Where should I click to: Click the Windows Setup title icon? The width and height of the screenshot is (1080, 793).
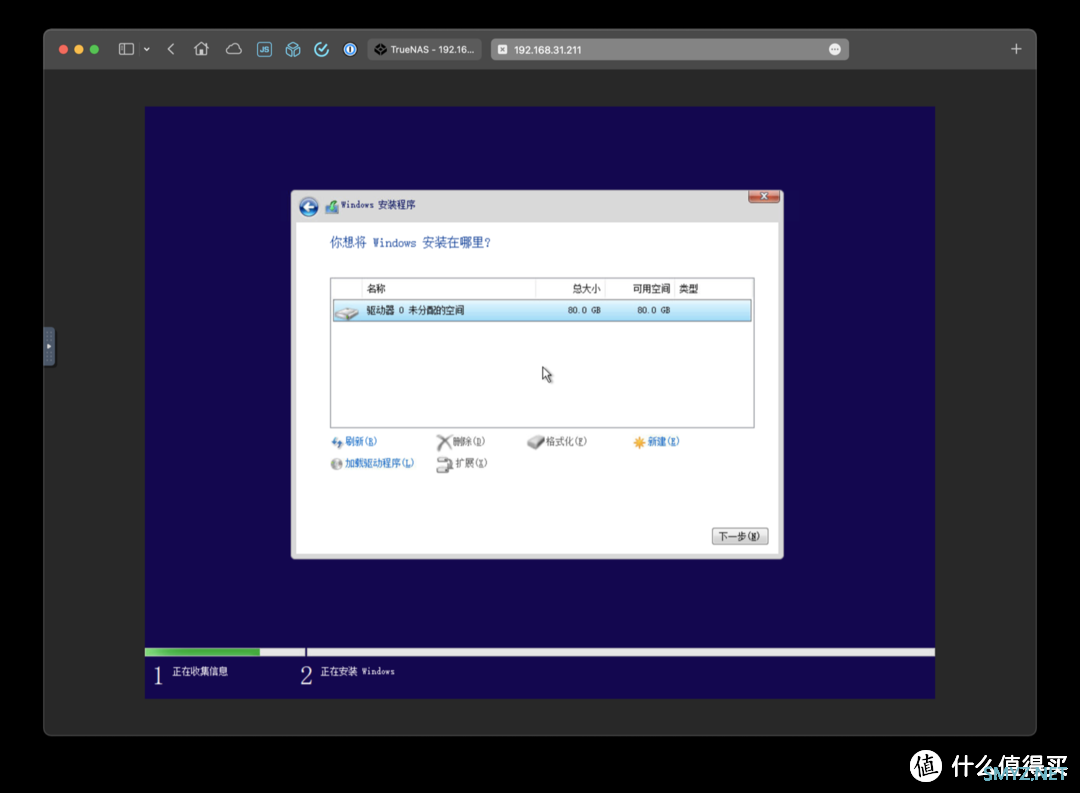(332, 206)
